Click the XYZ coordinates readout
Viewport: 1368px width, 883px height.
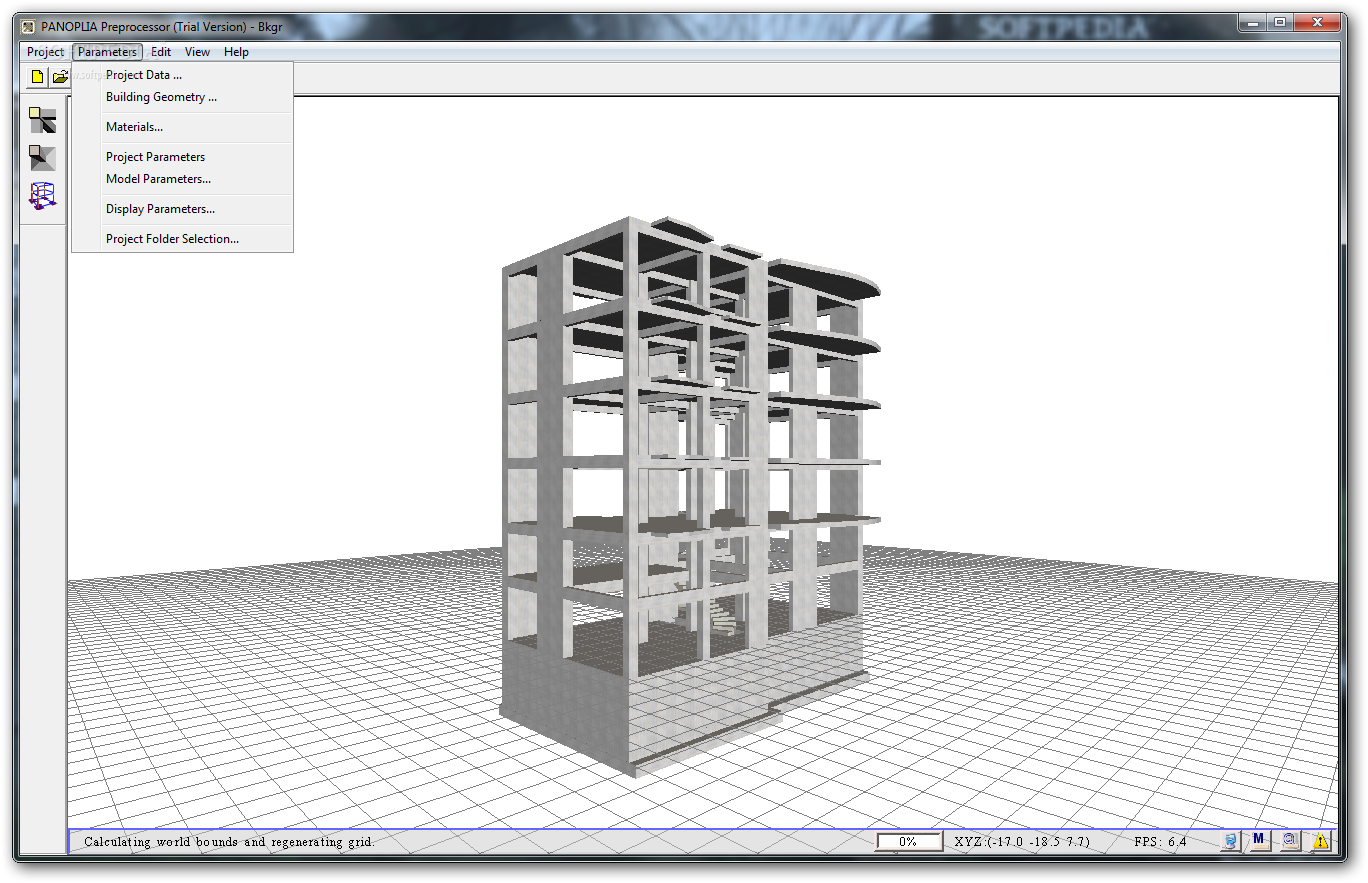[x=1022, y=842]
